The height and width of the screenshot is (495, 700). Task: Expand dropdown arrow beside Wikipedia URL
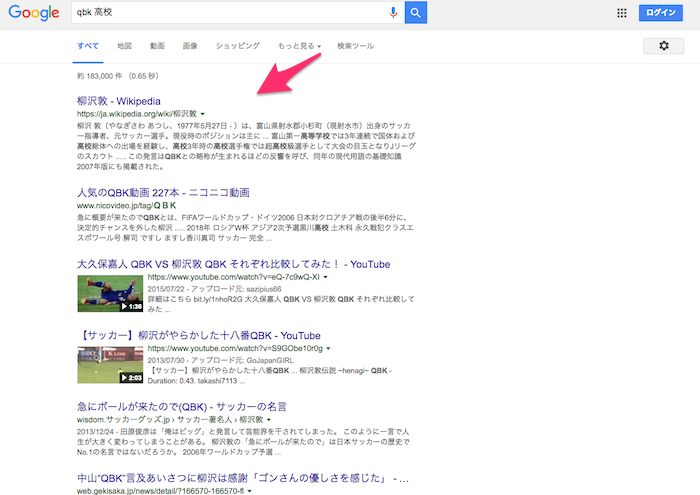click(x=203, y=115)
